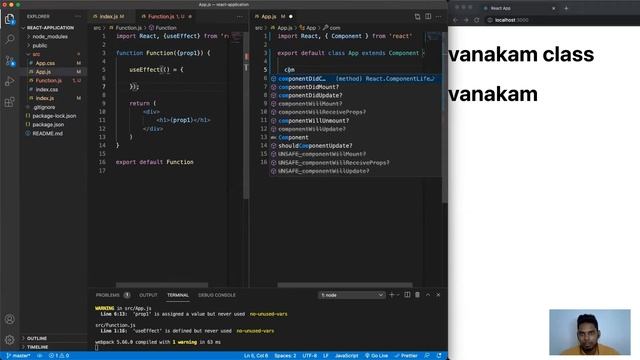Click the notifications bell in status bar
Viewport: 640px width, 360px height.
[x=439, y=356]
